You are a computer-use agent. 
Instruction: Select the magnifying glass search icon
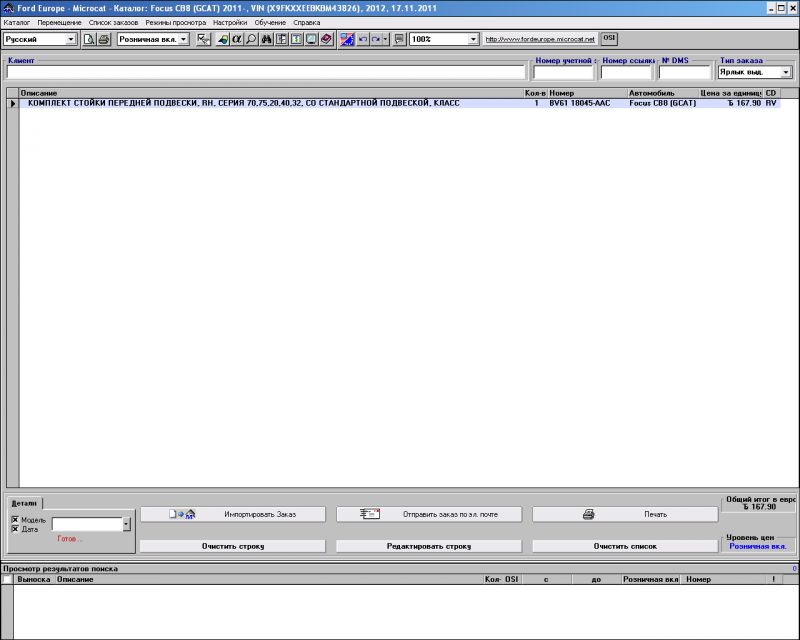pos(252,39)
